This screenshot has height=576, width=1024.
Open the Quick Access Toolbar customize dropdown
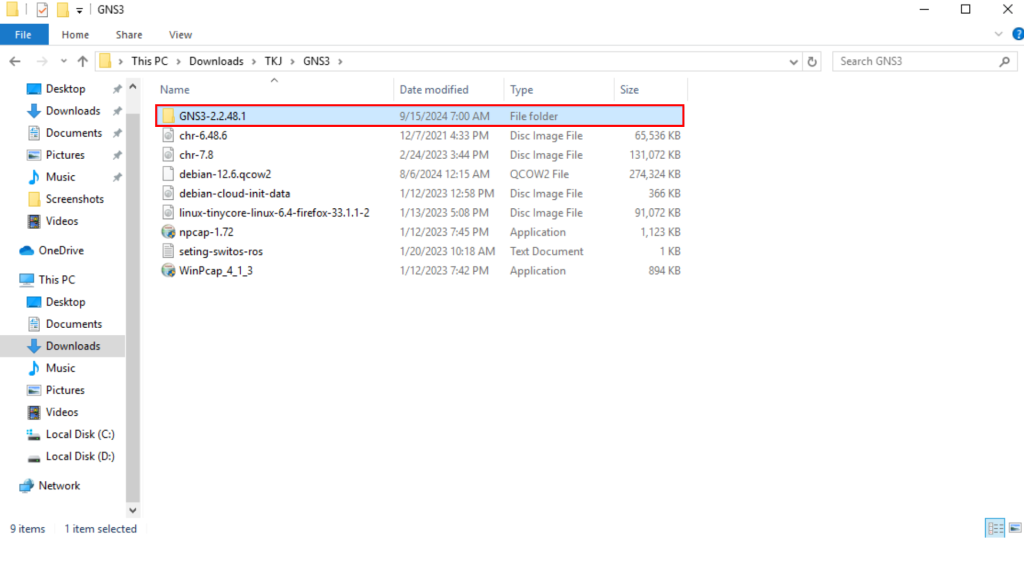(x=80, y=10)
